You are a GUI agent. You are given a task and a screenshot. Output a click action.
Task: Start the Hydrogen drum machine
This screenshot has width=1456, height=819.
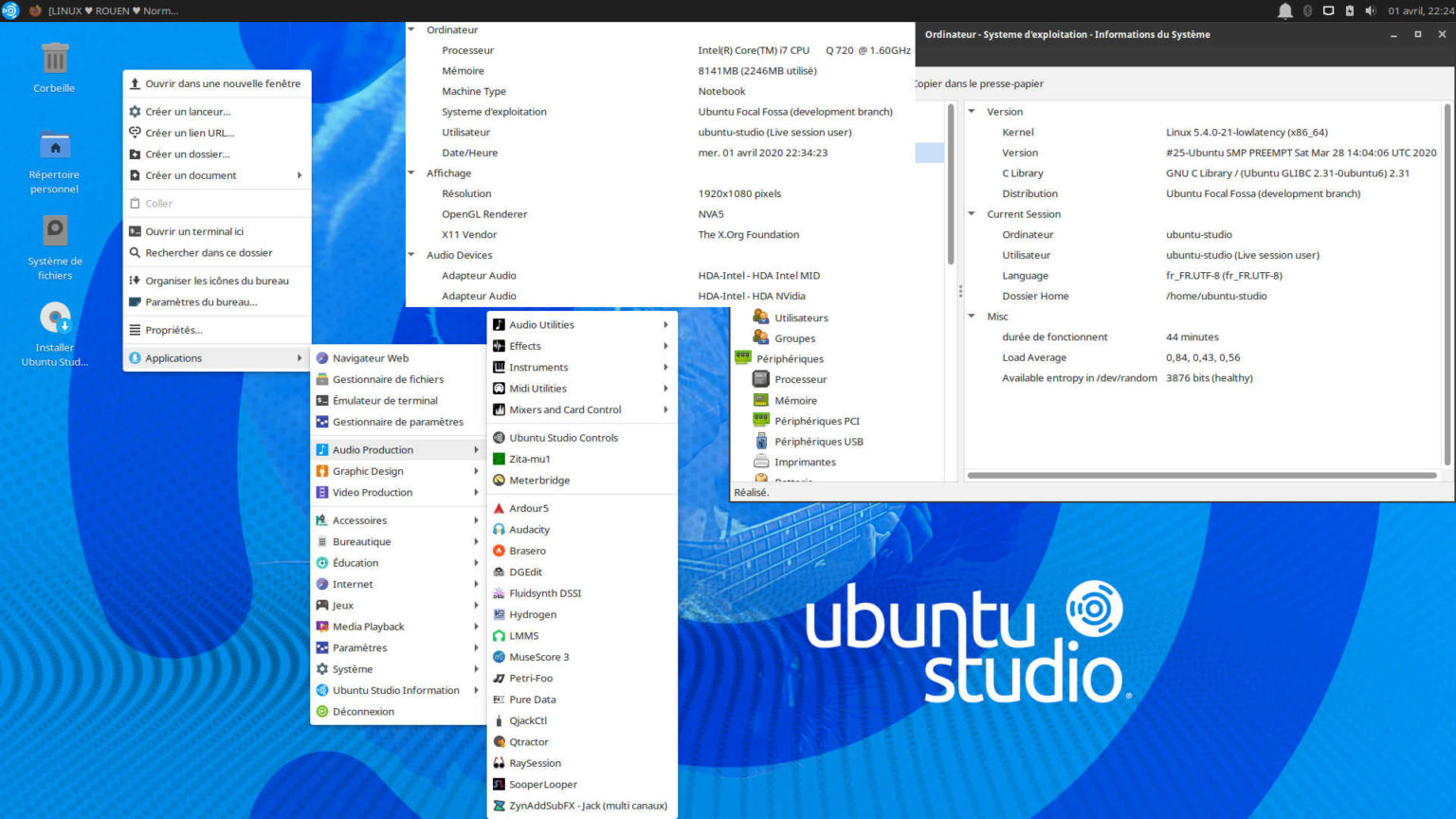[531, 614]
